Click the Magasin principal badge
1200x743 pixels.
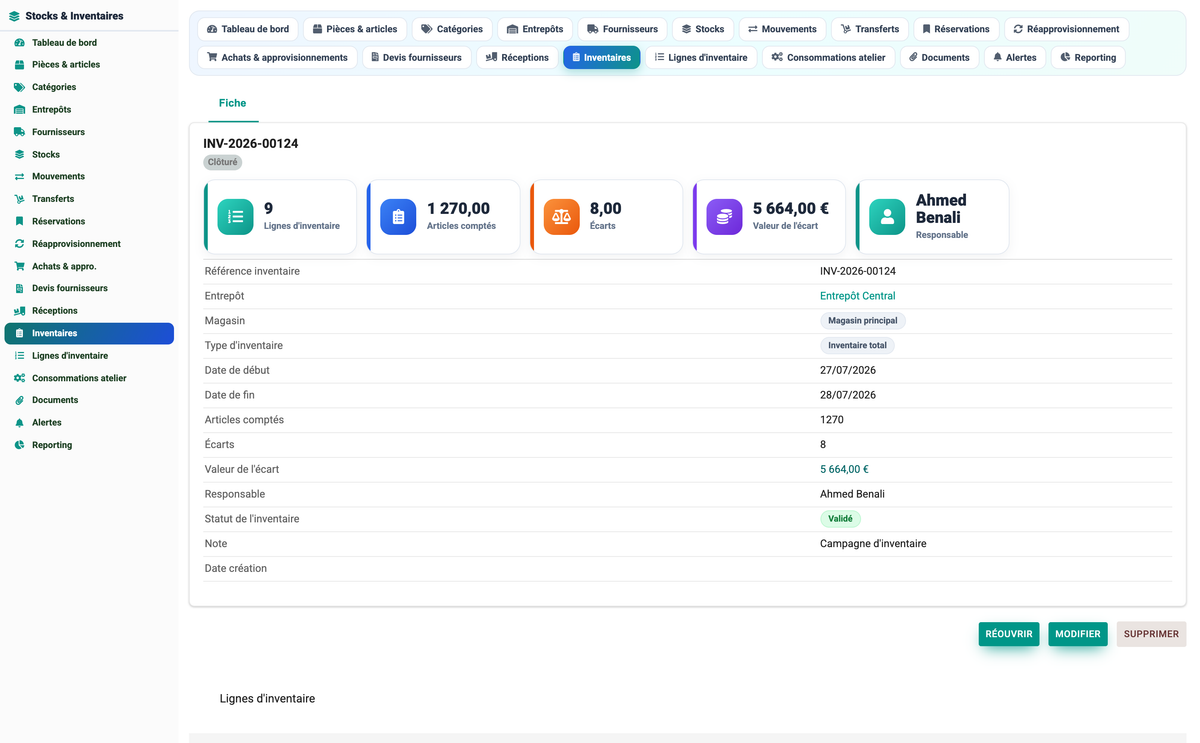(863, 321)
